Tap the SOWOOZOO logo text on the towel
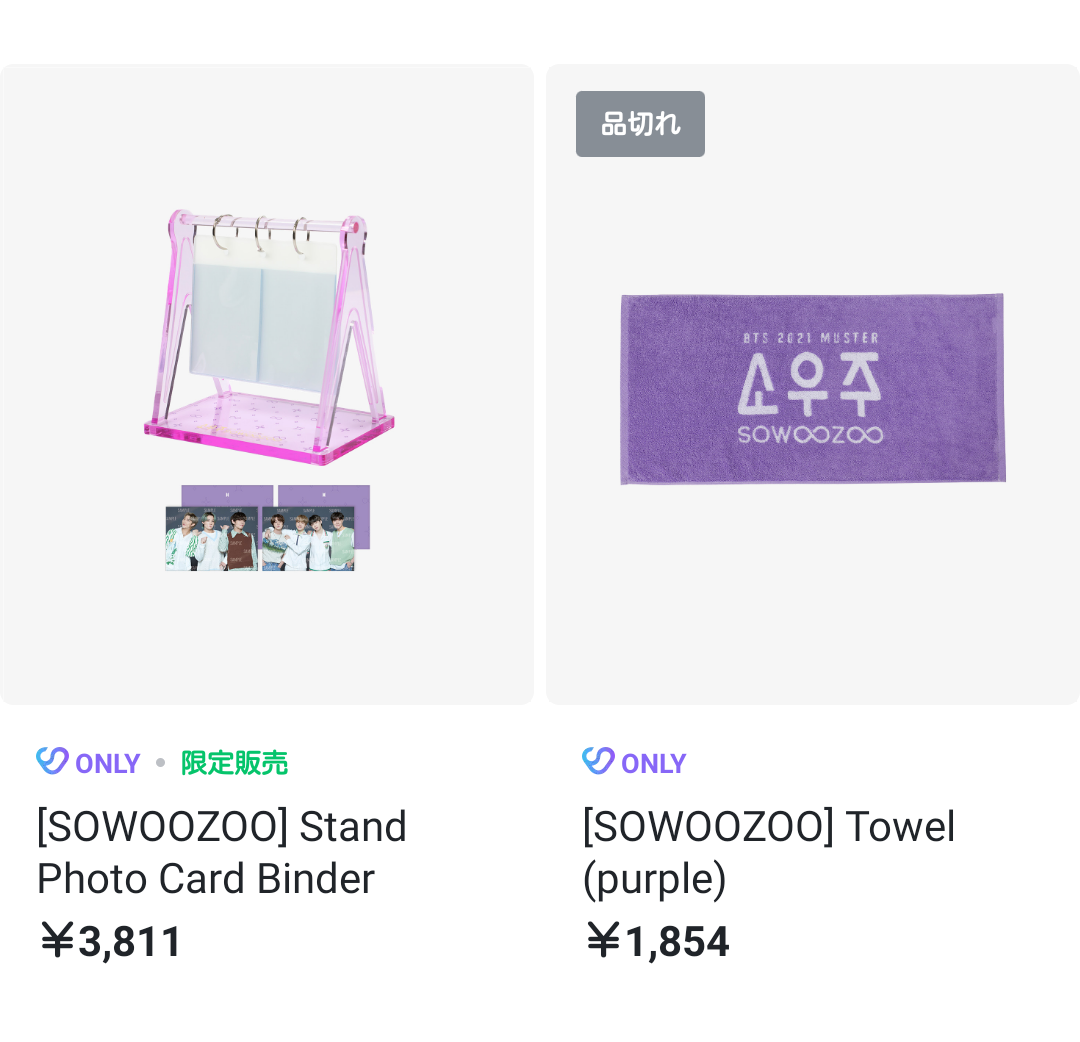Image resolution: width=1080 pixels, height=1042 pixels. (x=810, y=435)
